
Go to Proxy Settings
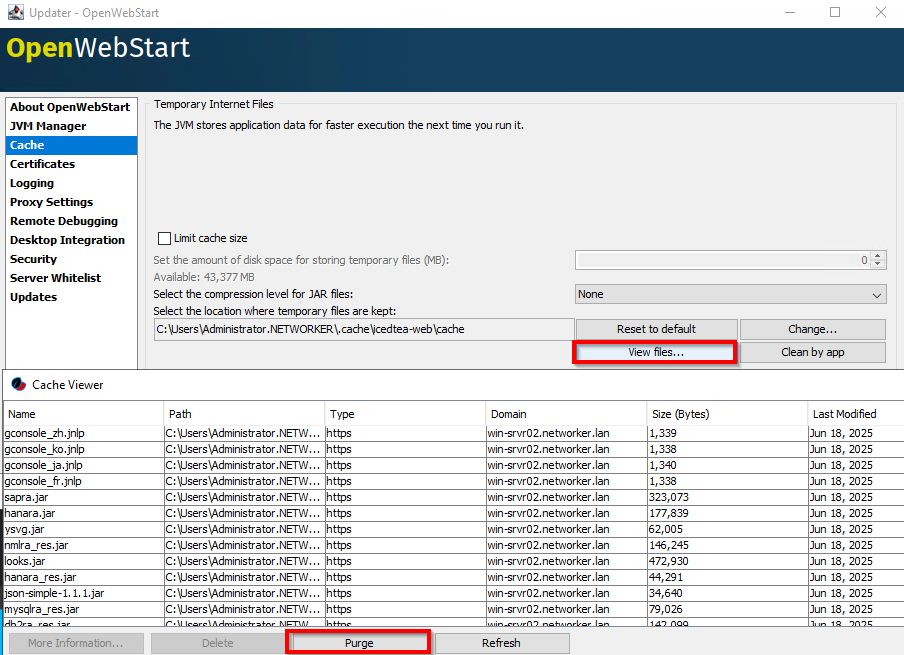(x=51, y=201)
